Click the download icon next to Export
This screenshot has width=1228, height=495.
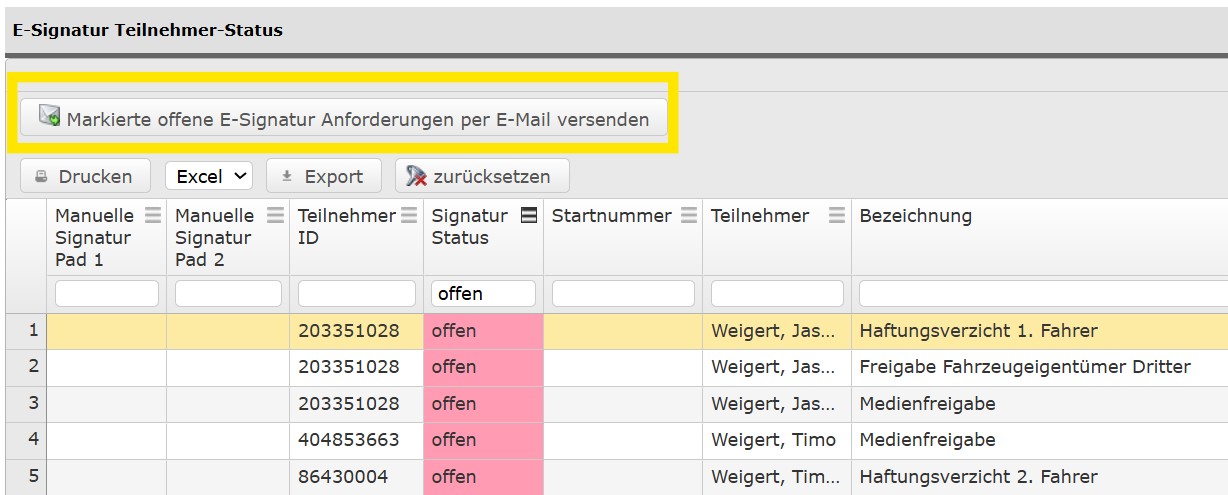click(x=286, y=176)
